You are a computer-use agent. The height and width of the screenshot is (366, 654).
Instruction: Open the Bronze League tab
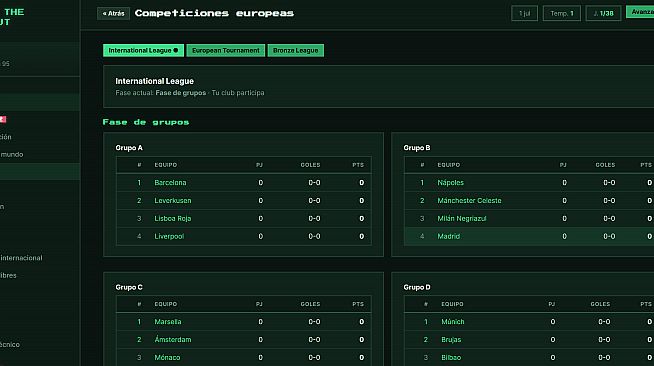(x=295, y=50)
